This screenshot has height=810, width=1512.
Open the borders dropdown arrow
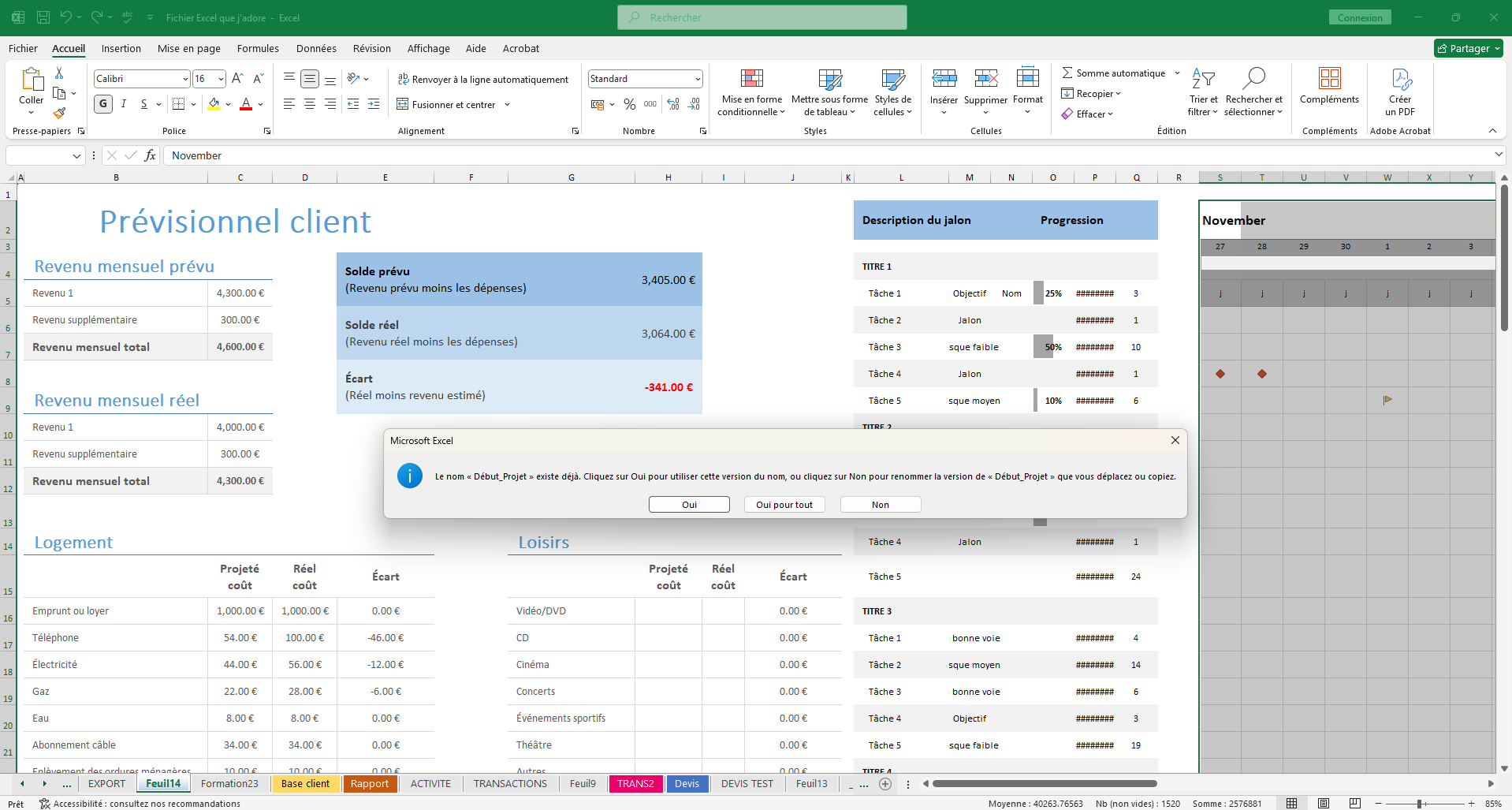(x=192, y=103)
